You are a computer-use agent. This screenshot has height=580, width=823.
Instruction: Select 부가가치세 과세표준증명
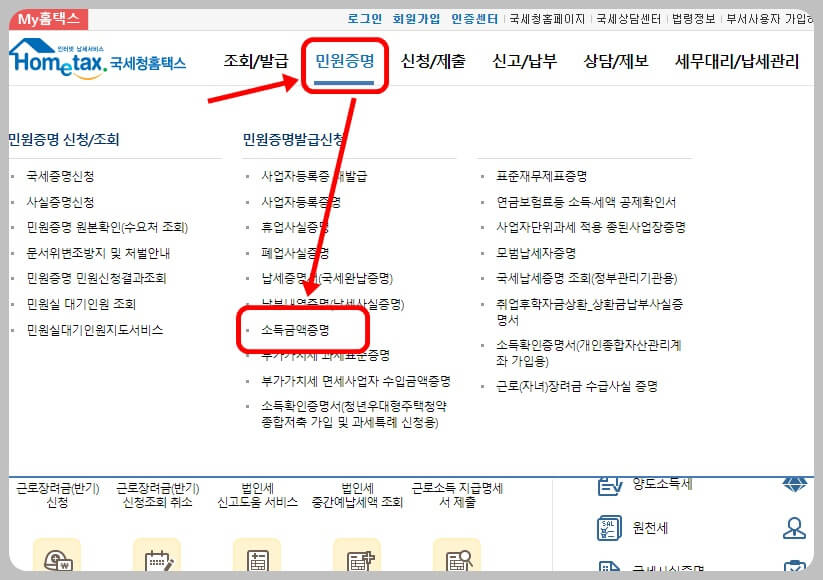(x=325, y=355)
